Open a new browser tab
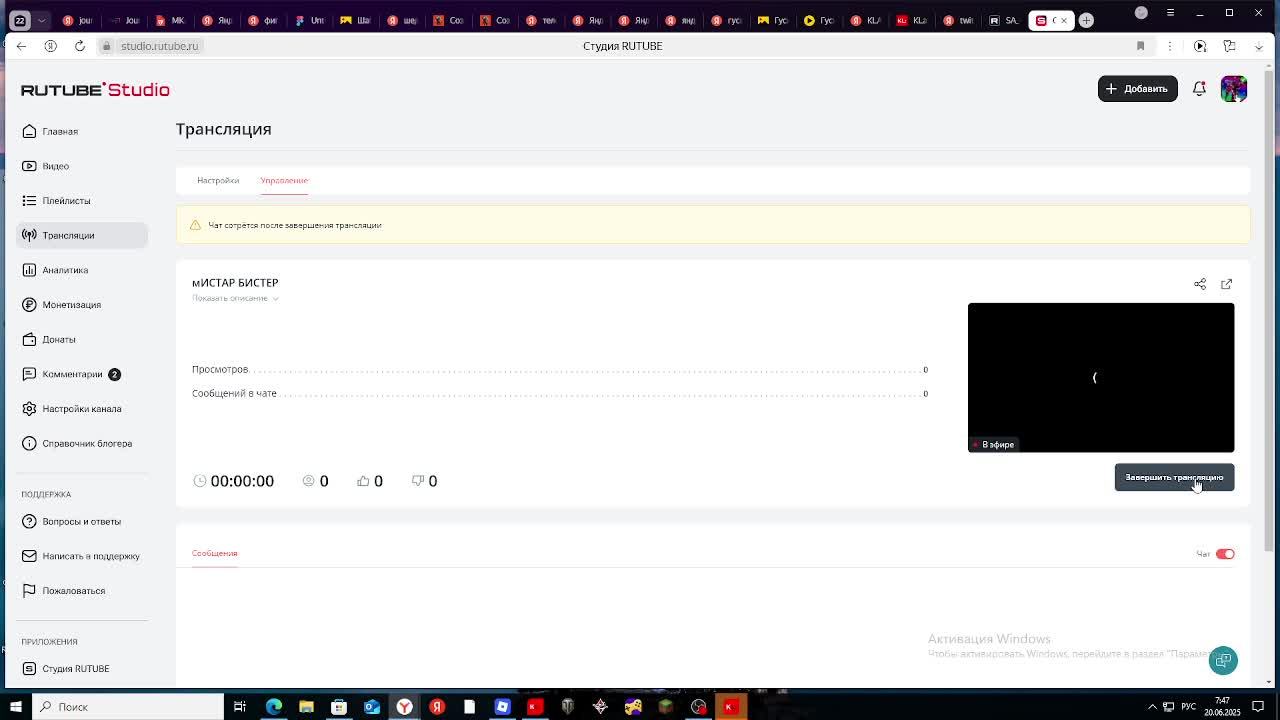Image resolution: width=1280 pixels, height=720 pixels. tap(1086, 20)
